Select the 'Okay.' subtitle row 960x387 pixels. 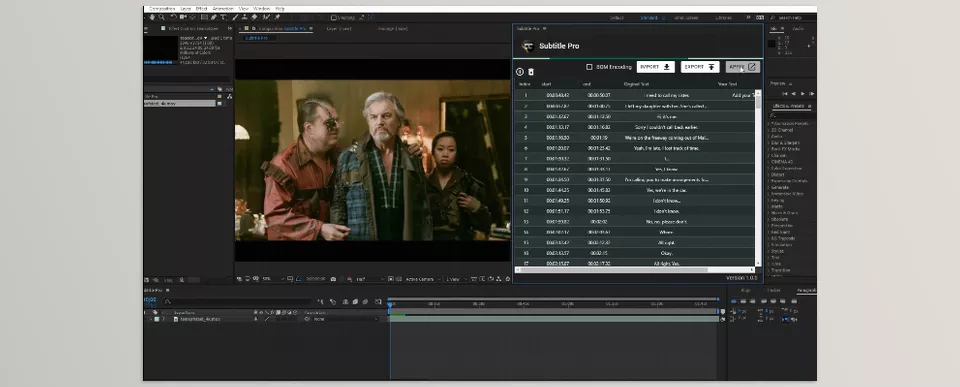point(634,253)
